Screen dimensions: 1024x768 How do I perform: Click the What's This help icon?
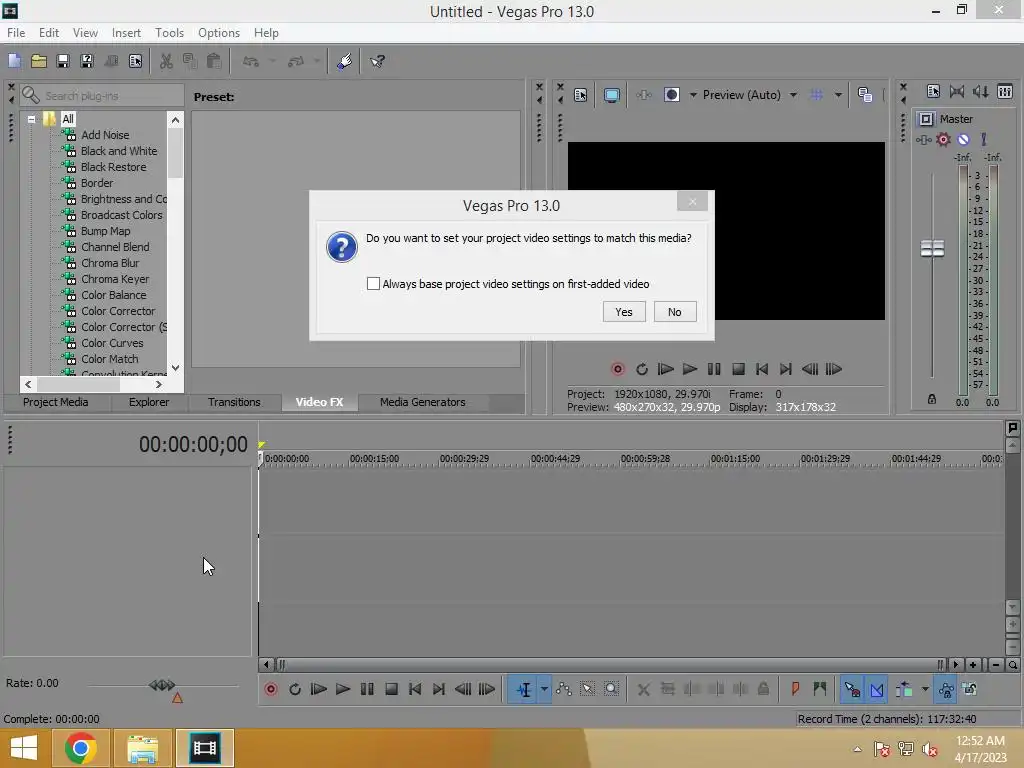(x=377, y=61)
